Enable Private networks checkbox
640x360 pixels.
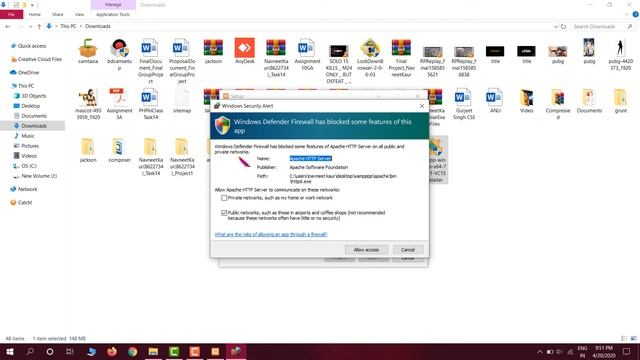(x=224, y=198)
